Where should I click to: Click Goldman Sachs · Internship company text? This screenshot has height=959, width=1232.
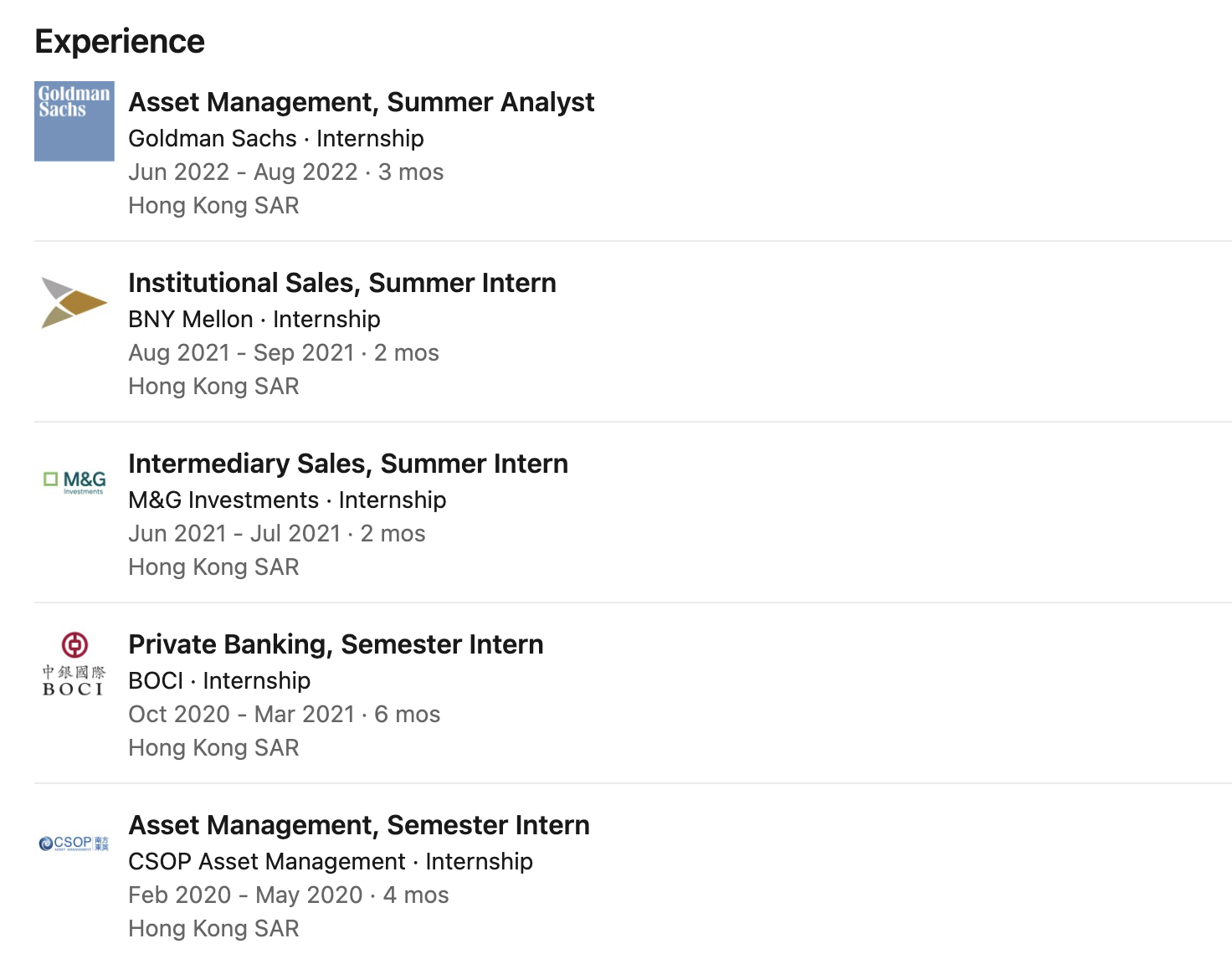point(275,138)
